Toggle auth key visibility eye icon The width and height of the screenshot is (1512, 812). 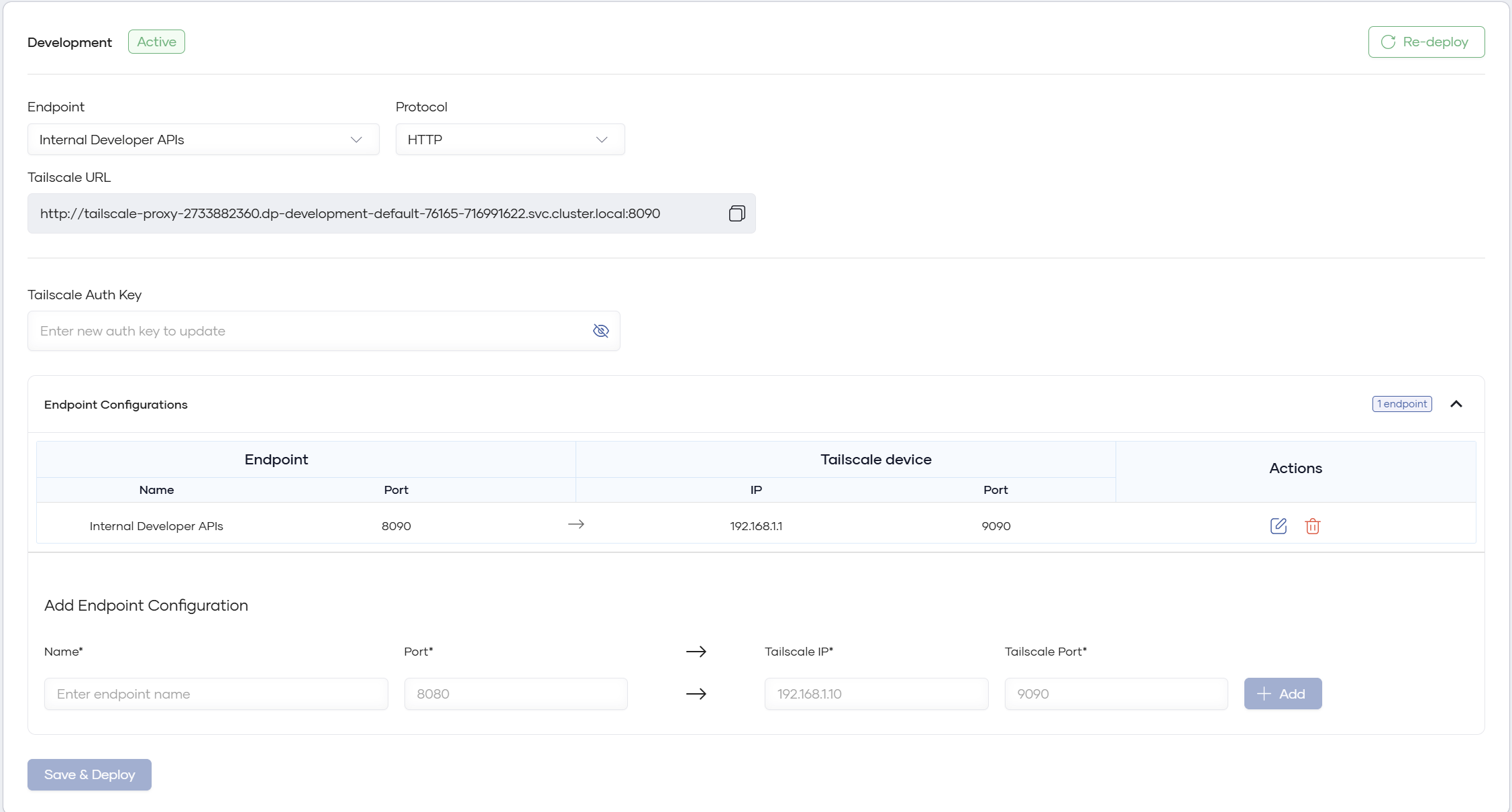point(601,331)
